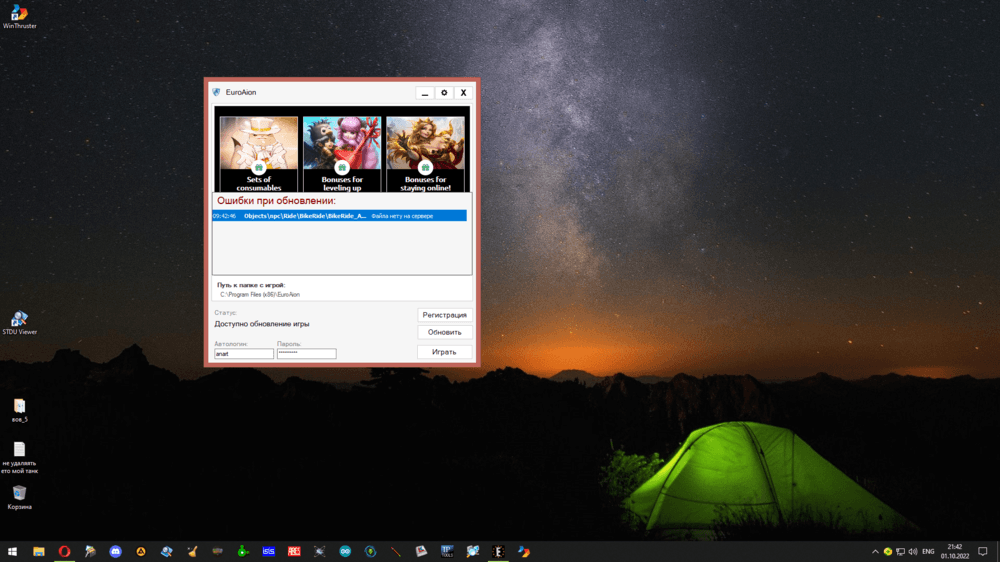1000x562 pixels.
Task: Click the Играть button to start game
Action: 444,352
